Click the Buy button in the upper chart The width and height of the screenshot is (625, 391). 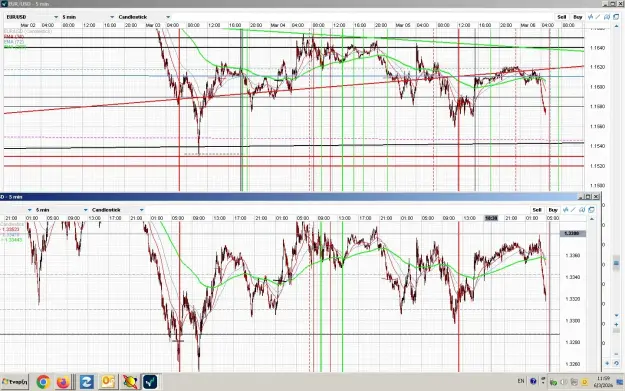pos(578,17)
